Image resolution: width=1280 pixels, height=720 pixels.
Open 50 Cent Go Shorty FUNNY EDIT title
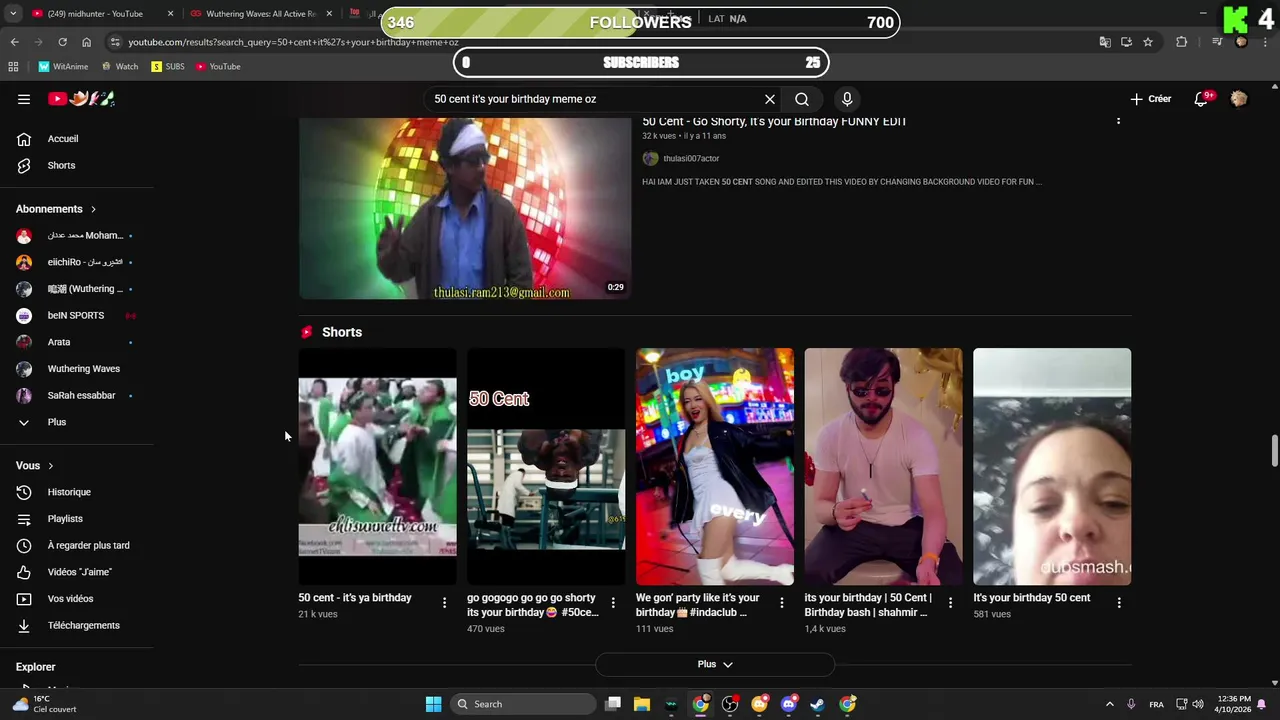(774, 121)
